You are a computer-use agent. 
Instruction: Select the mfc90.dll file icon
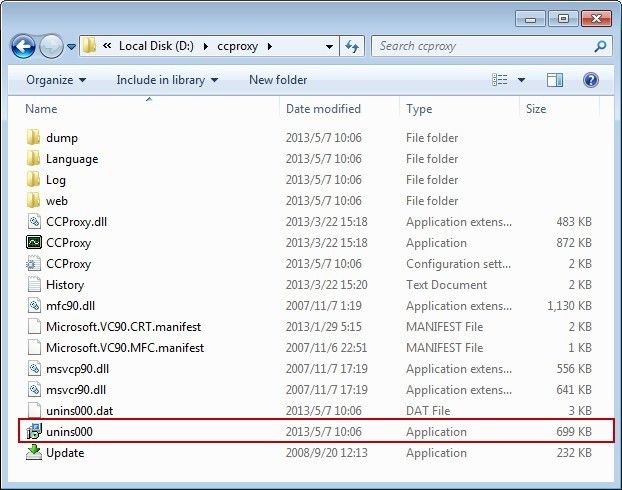tap(34, 306)
